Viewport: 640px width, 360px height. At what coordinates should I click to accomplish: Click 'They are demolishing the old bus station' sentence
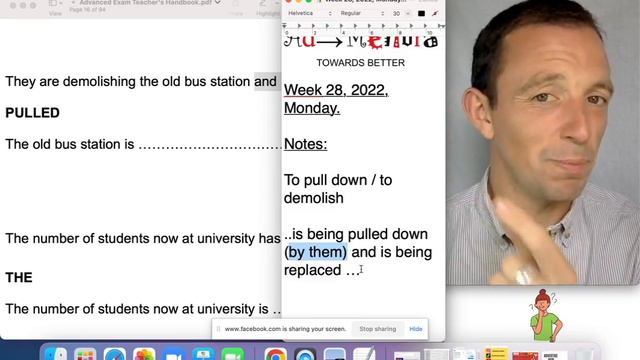(x=128, y=82)
